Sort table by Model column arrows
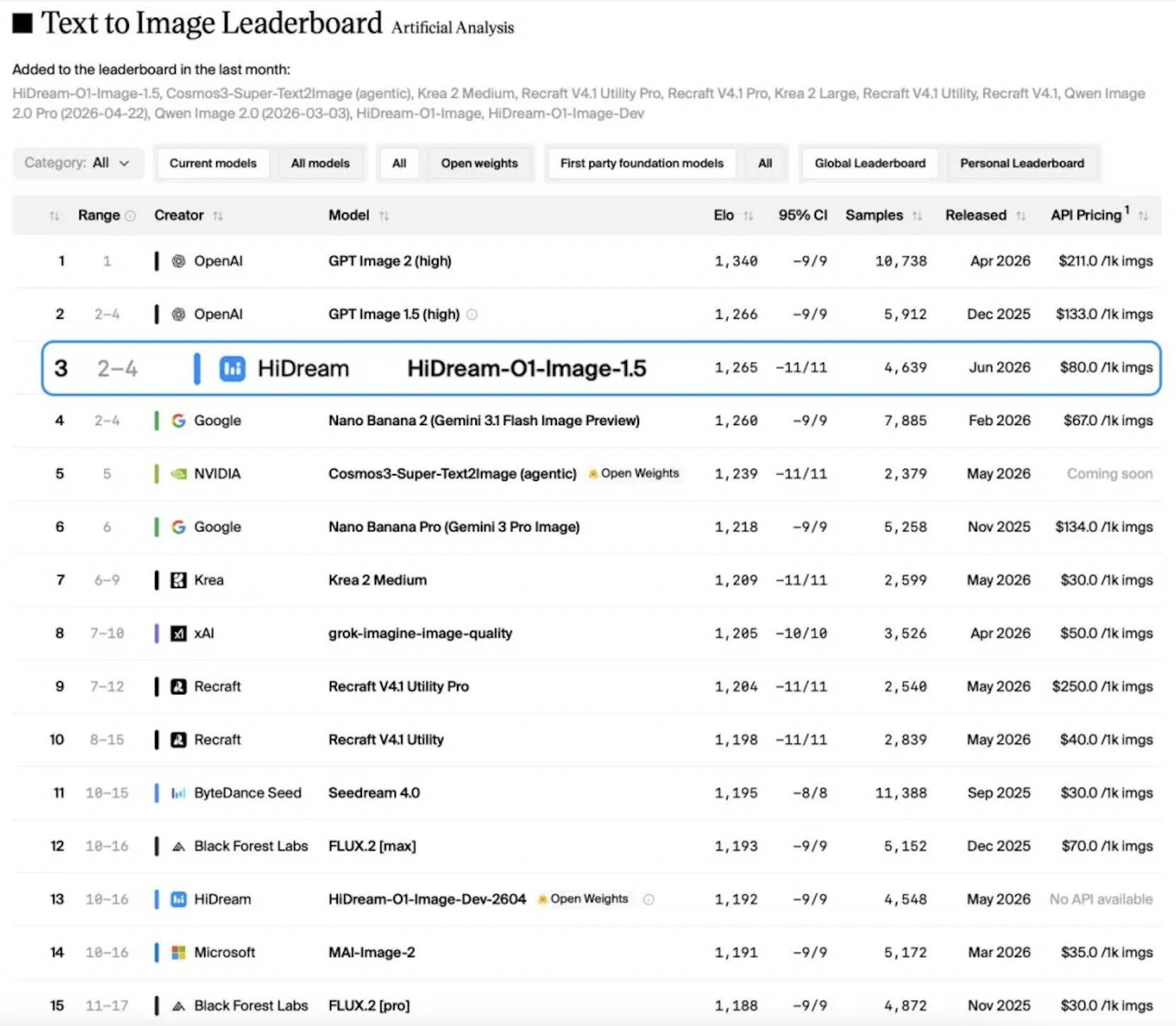 tap(383, 215)
